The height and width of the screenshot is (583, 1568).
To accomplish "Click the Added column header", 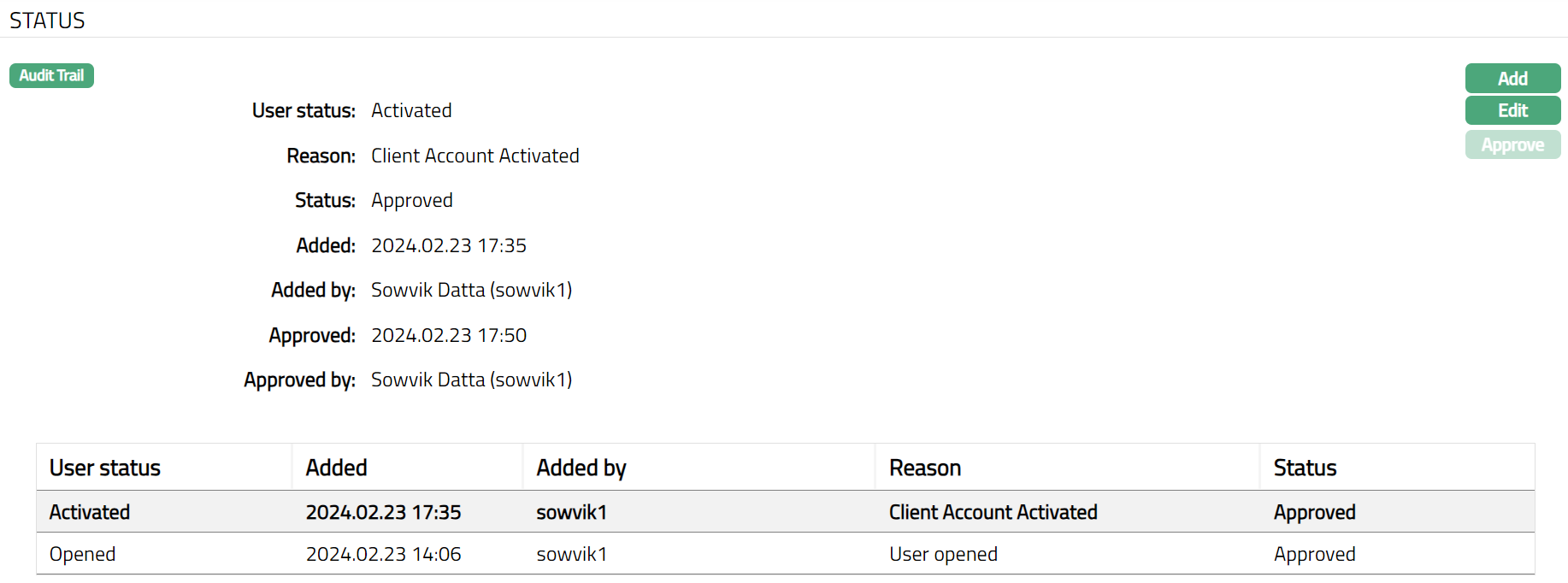I will (336, 468).
